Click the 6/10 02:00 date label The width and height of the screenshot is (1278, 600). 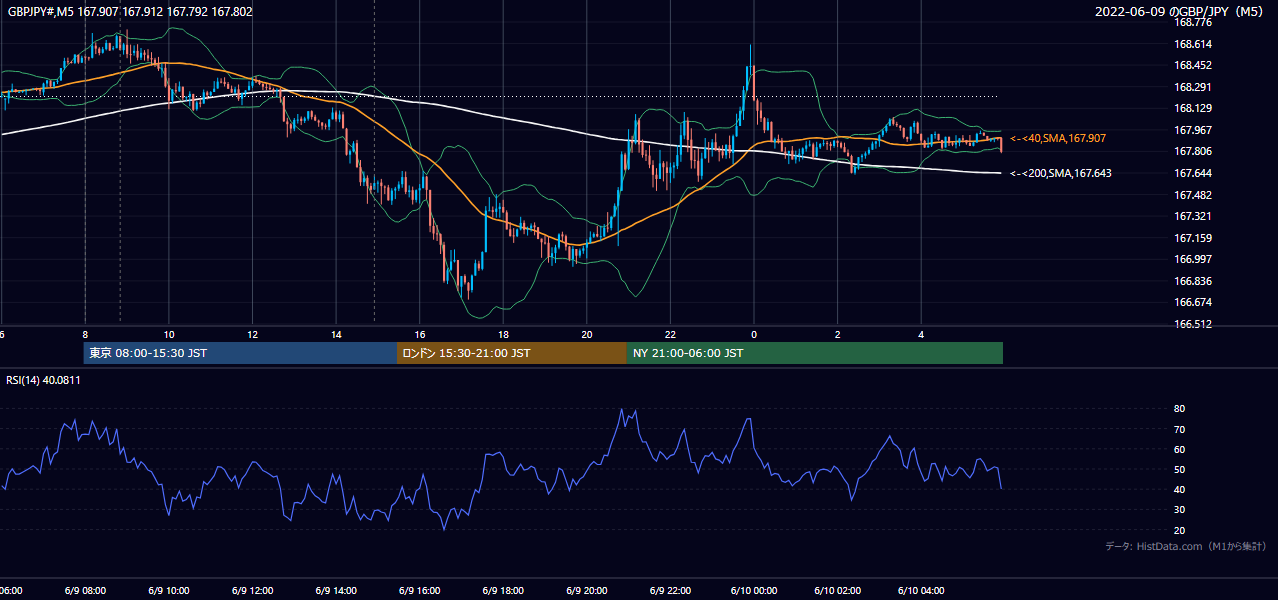(x=837, y=590)
